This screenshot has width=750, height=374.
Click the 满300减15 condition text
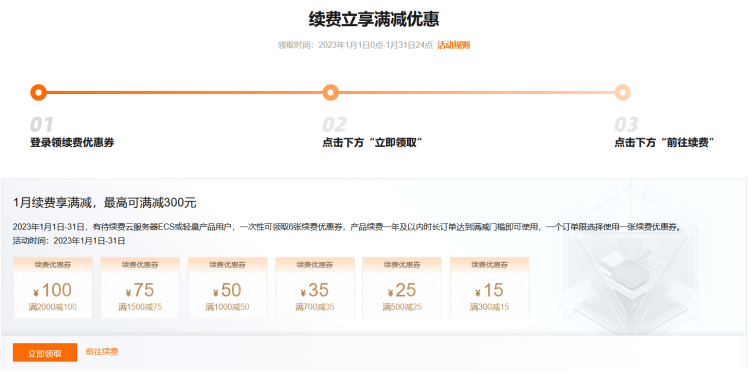click(x=489, y=307)
